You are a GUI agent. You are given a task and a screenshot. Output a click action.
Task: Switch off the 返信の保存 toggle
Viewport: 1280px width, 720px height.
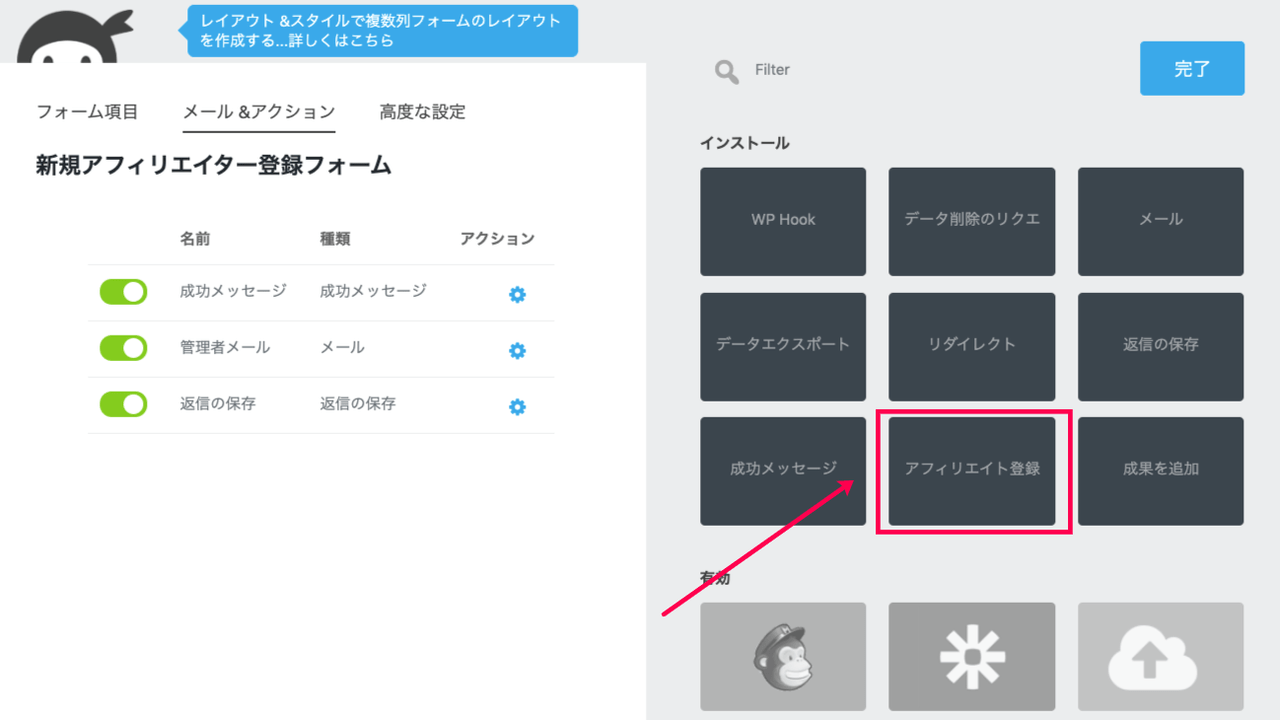(x=123, y=404)
